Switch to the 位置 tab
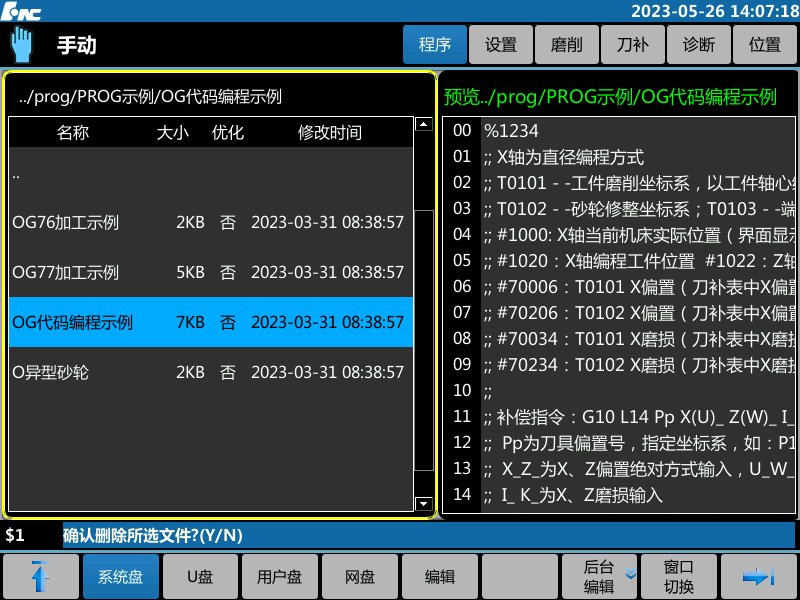The height and width of the screenshot is (600, 800). 765,45
